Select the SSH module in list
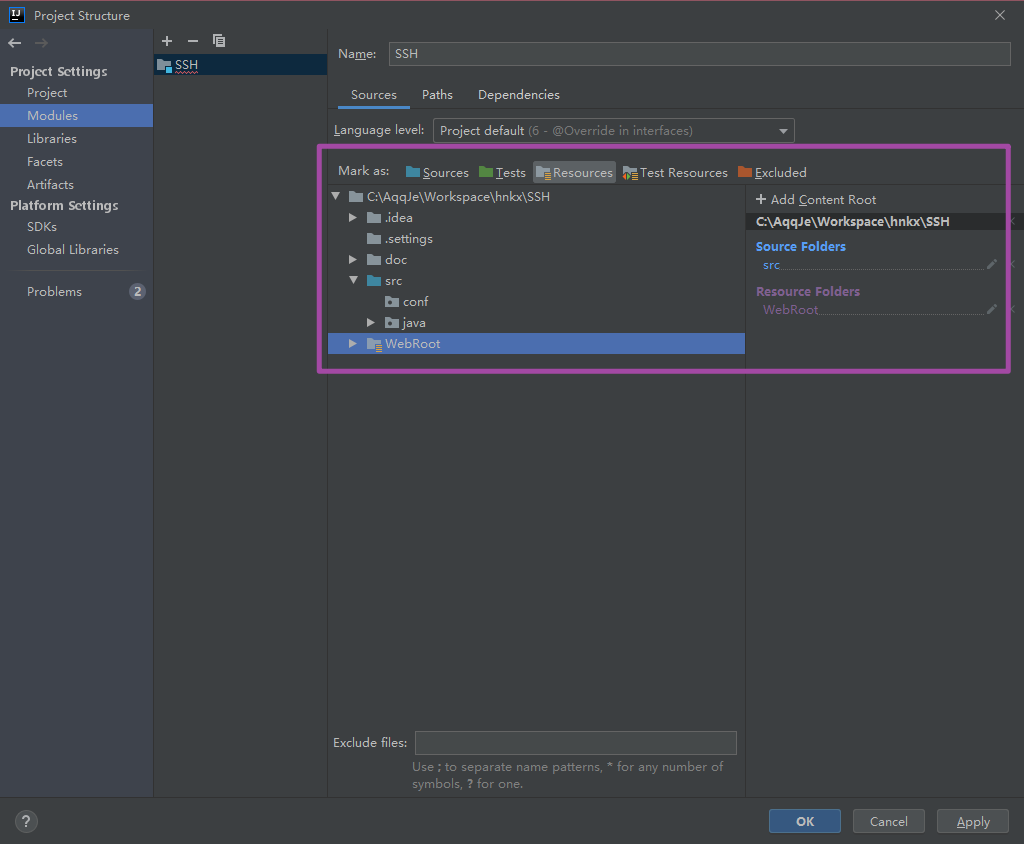The image size is (1024, 844). point(240,65)
